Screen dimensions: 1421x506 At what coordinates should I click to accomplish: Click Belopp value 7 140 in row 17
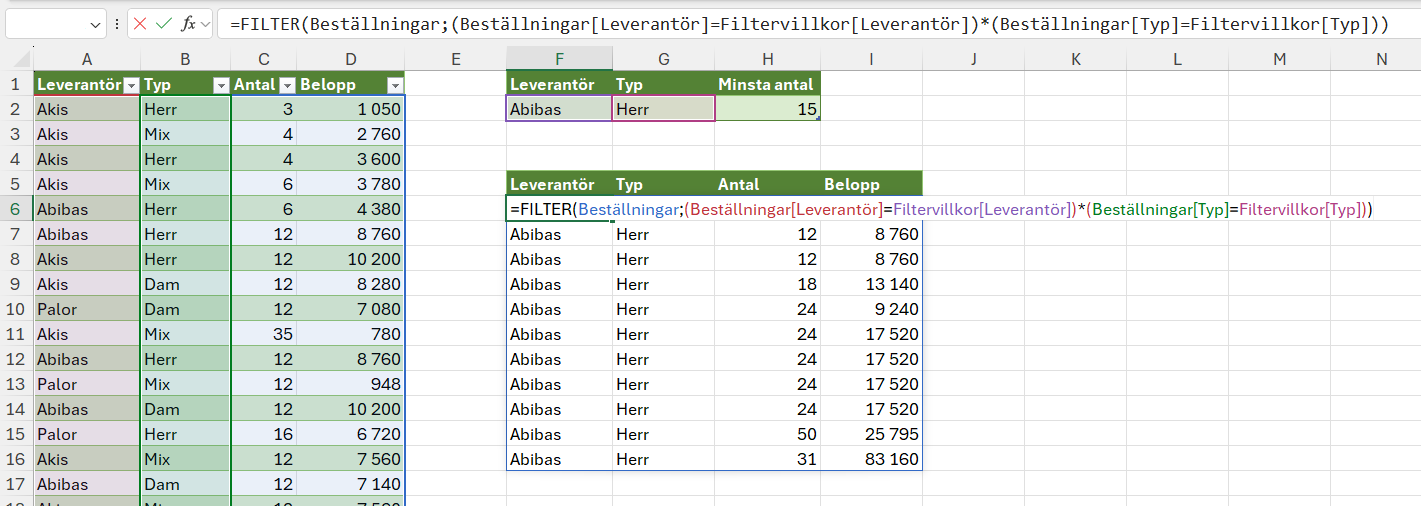pyautogui.click(x=350, y=484)
